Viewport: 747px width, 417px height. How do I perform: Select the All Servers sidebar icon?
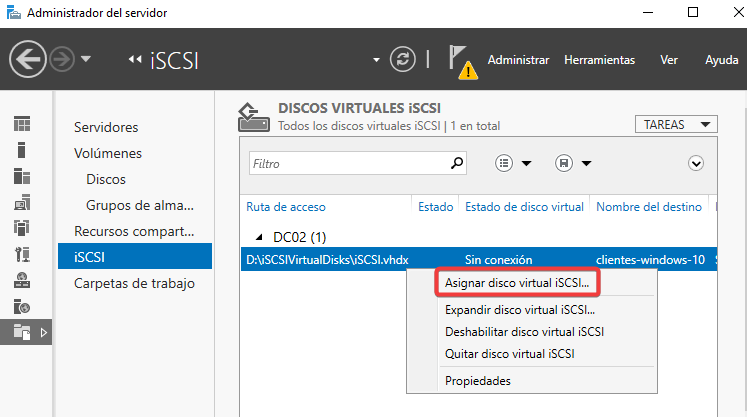[x=22, y=176]
